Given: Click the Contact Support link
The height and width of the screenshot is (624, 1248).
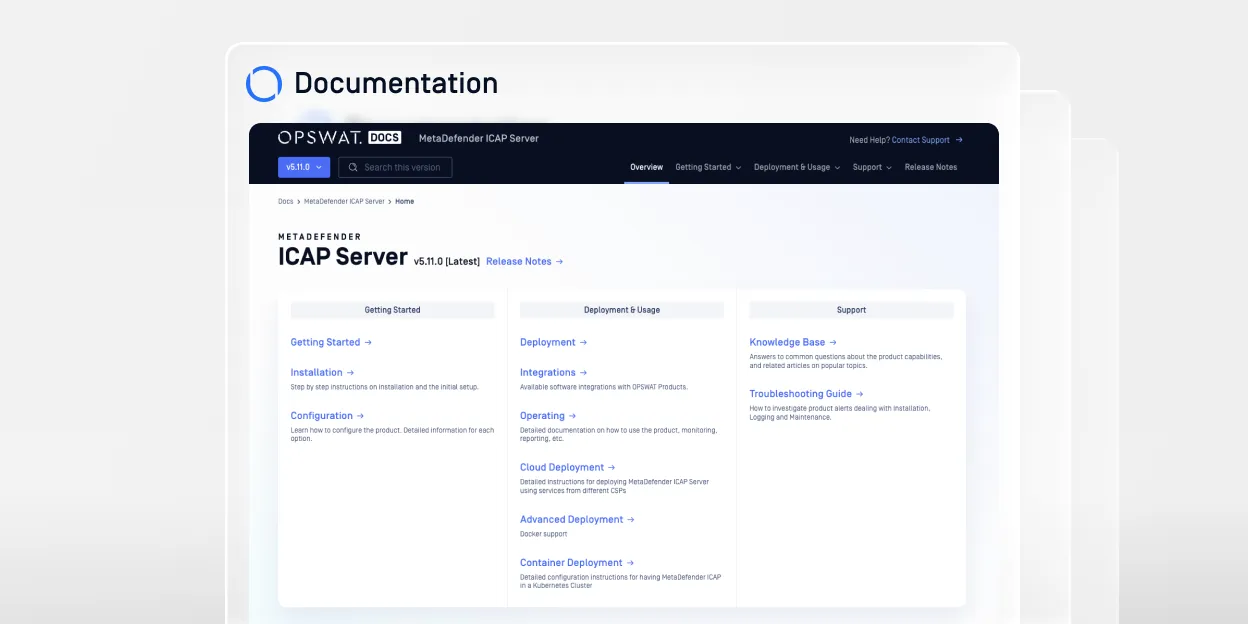Looking at the screenshot, I should click(x=927, y=140).
